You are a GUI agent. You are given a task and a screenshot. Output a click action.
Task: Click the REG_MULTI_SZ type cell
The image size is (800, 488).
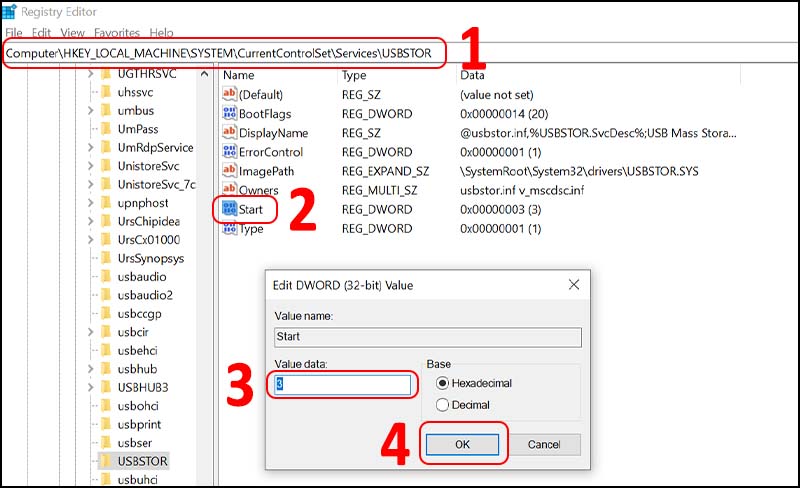point(380,190)
